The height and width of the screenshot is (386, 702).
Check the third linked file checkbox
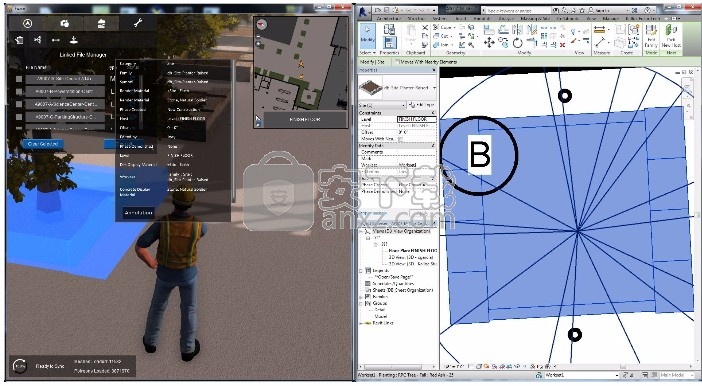pos(19,104)
